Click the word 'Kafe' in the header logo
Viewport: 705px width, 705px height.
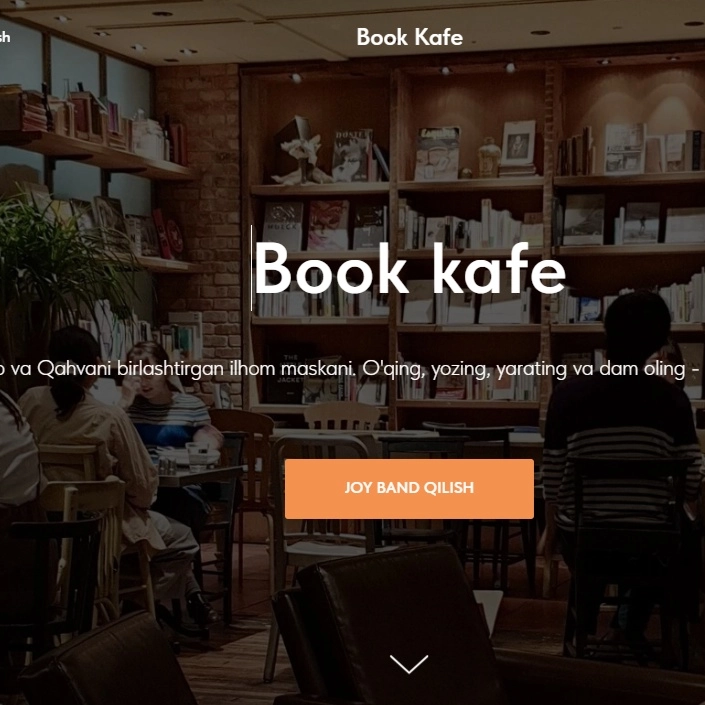pyautogui.click(x=439, y=37)
